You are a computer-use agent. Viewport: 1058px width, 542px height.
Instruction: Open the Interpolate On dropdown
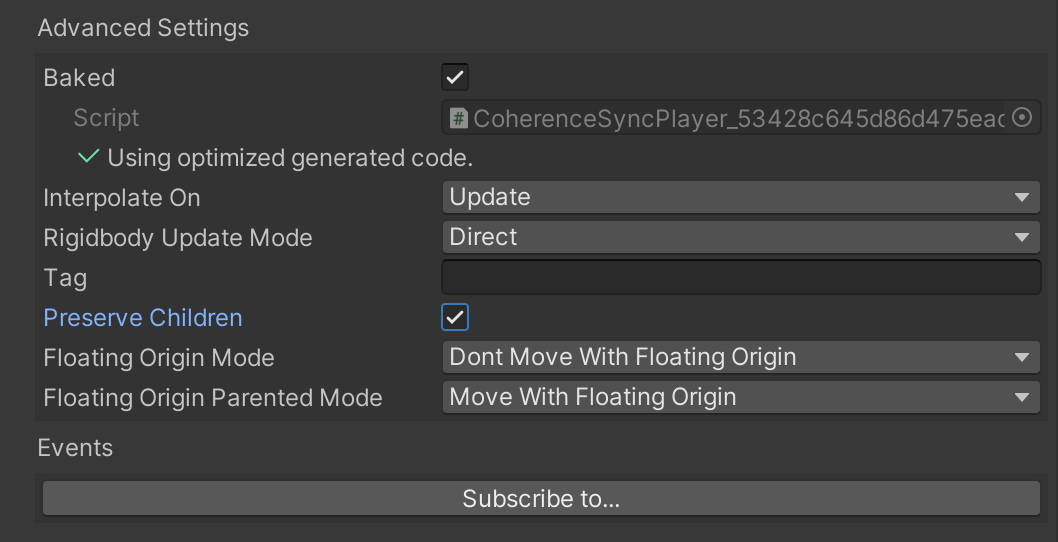pyautogui.click(x=741, y=197)
